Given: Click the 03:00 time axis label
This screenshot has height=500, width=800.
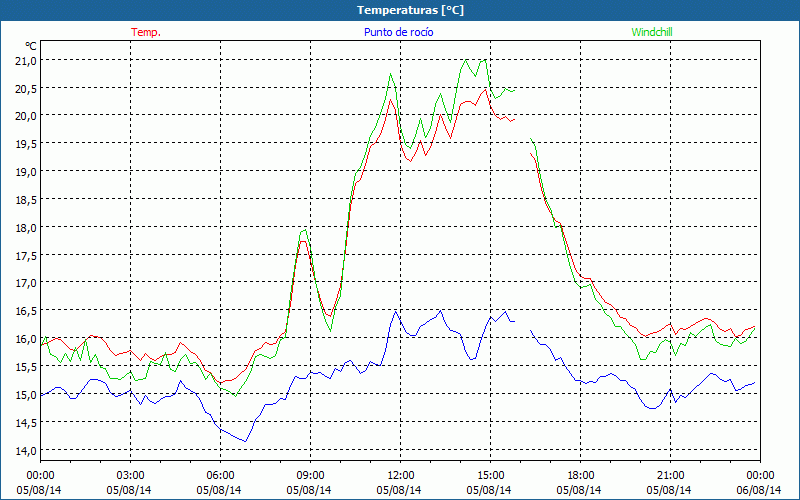Looking at the screenshot, I should (130, 475).
